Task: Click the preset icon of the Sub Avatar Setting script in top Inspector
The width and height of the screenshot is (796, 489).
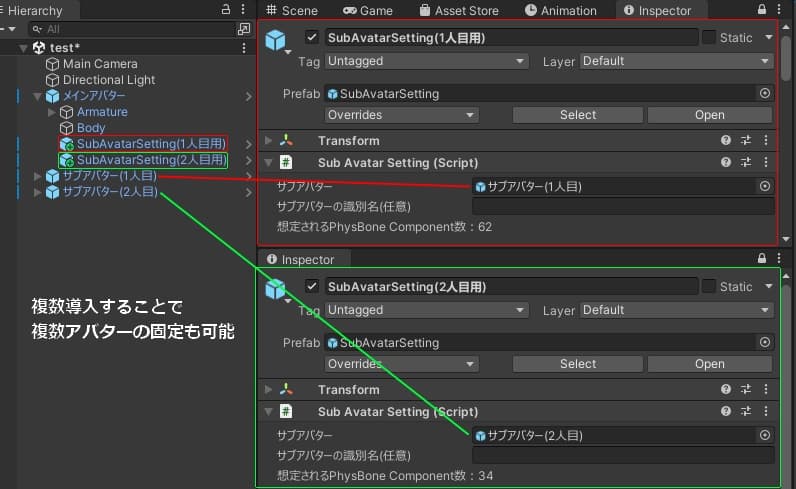Action: tap(745, 163)
